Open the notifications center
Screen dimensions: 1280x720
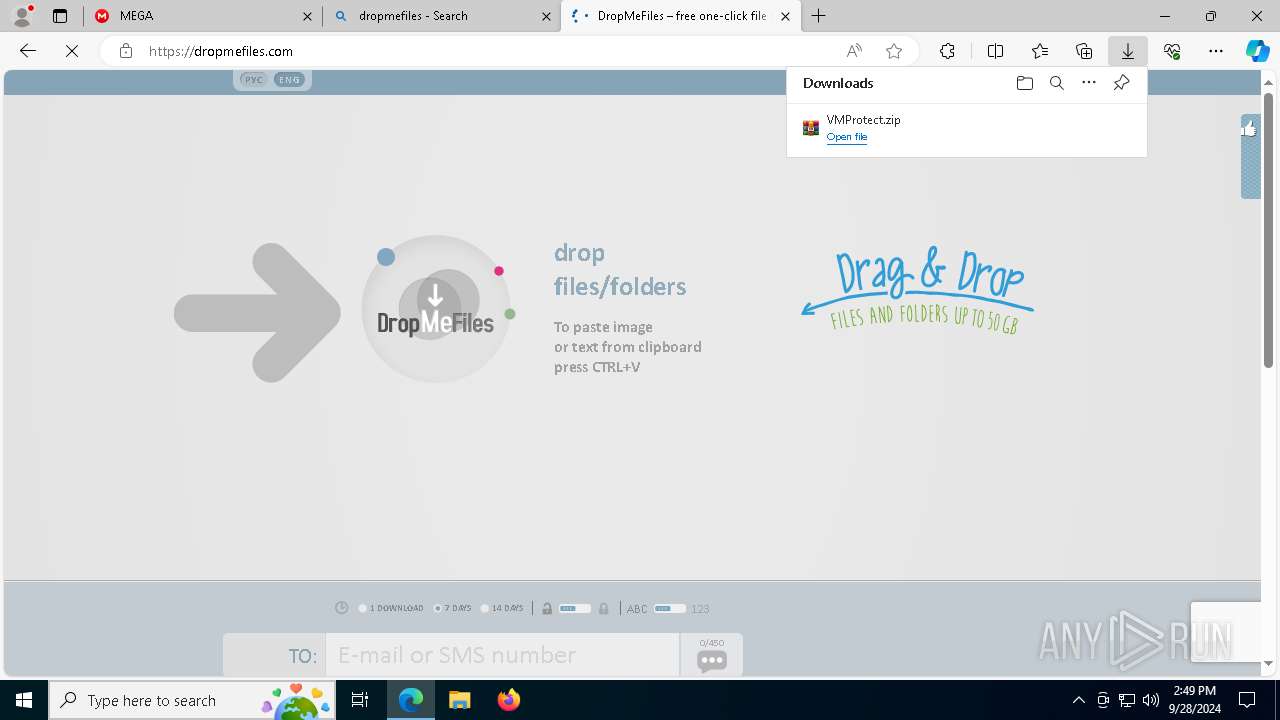click(1247, 700)
